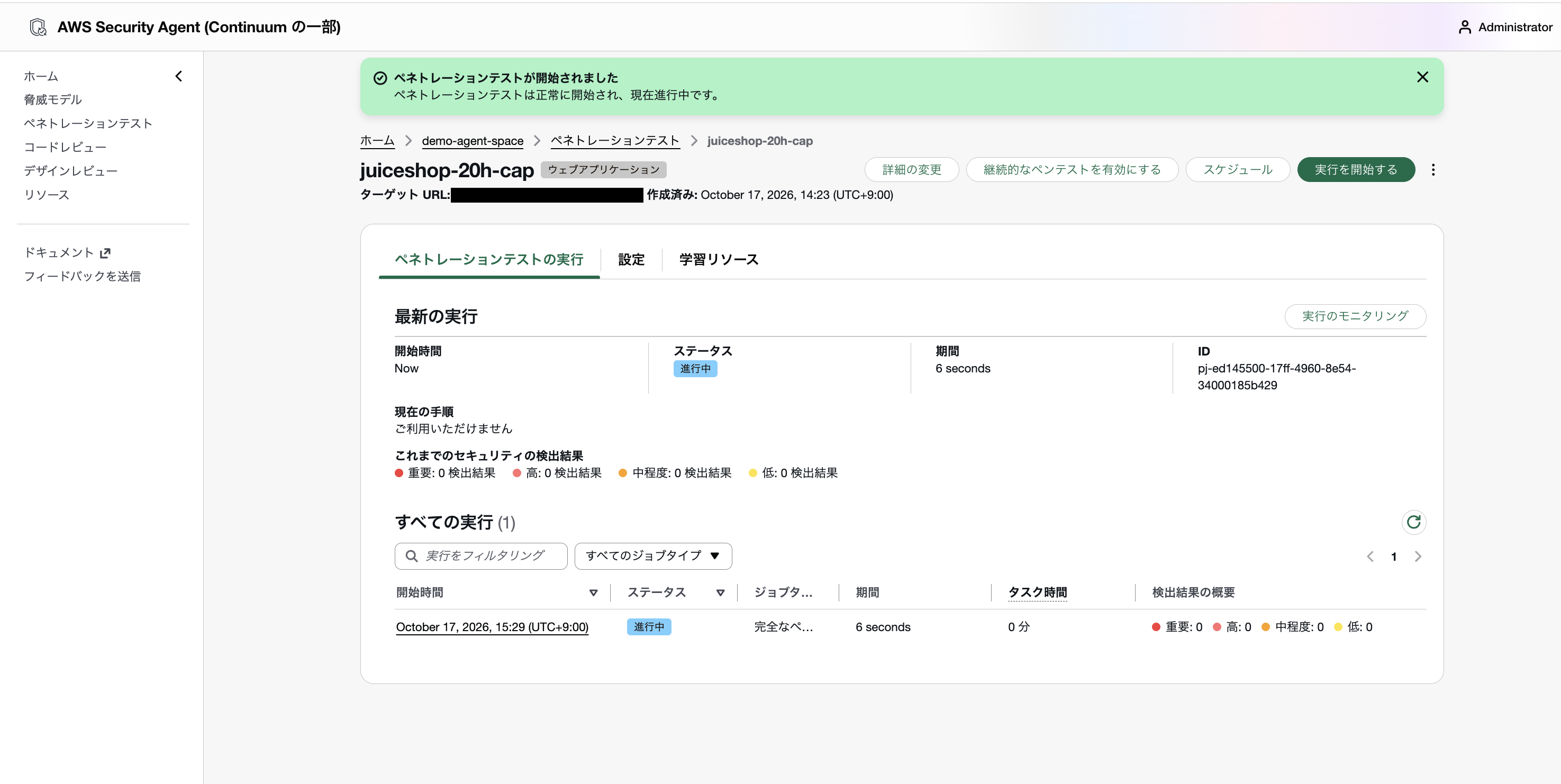
Task: Go to previous page of runs
Action: (x=1370, y=557)
